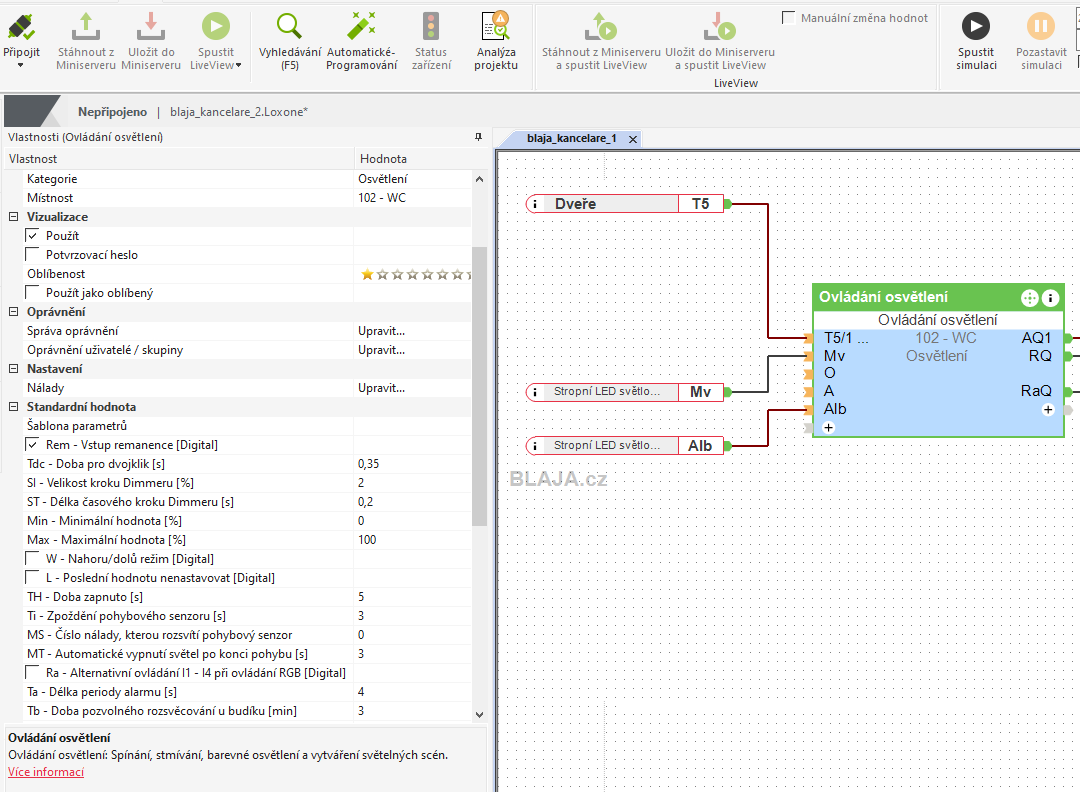Click info icon on Stropní LED Mv input
Image resolution: width=1080 pixels, height=792 pixels.
point(535,392)
